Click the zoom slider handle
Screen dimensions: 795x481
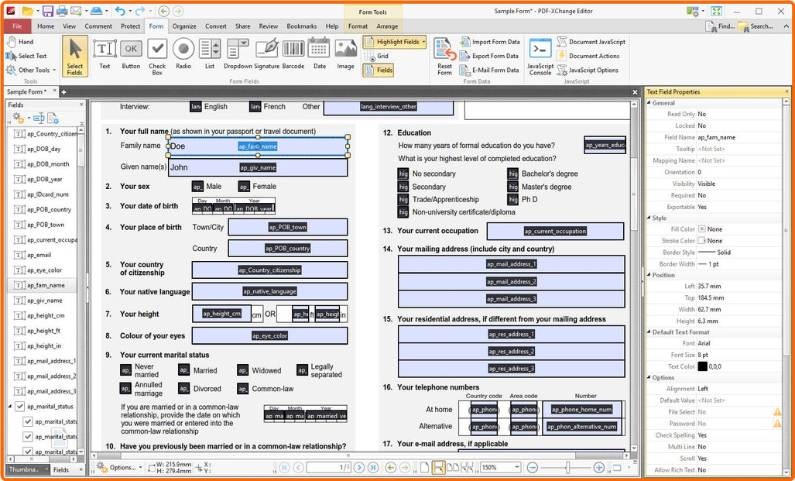pos(567,467)
